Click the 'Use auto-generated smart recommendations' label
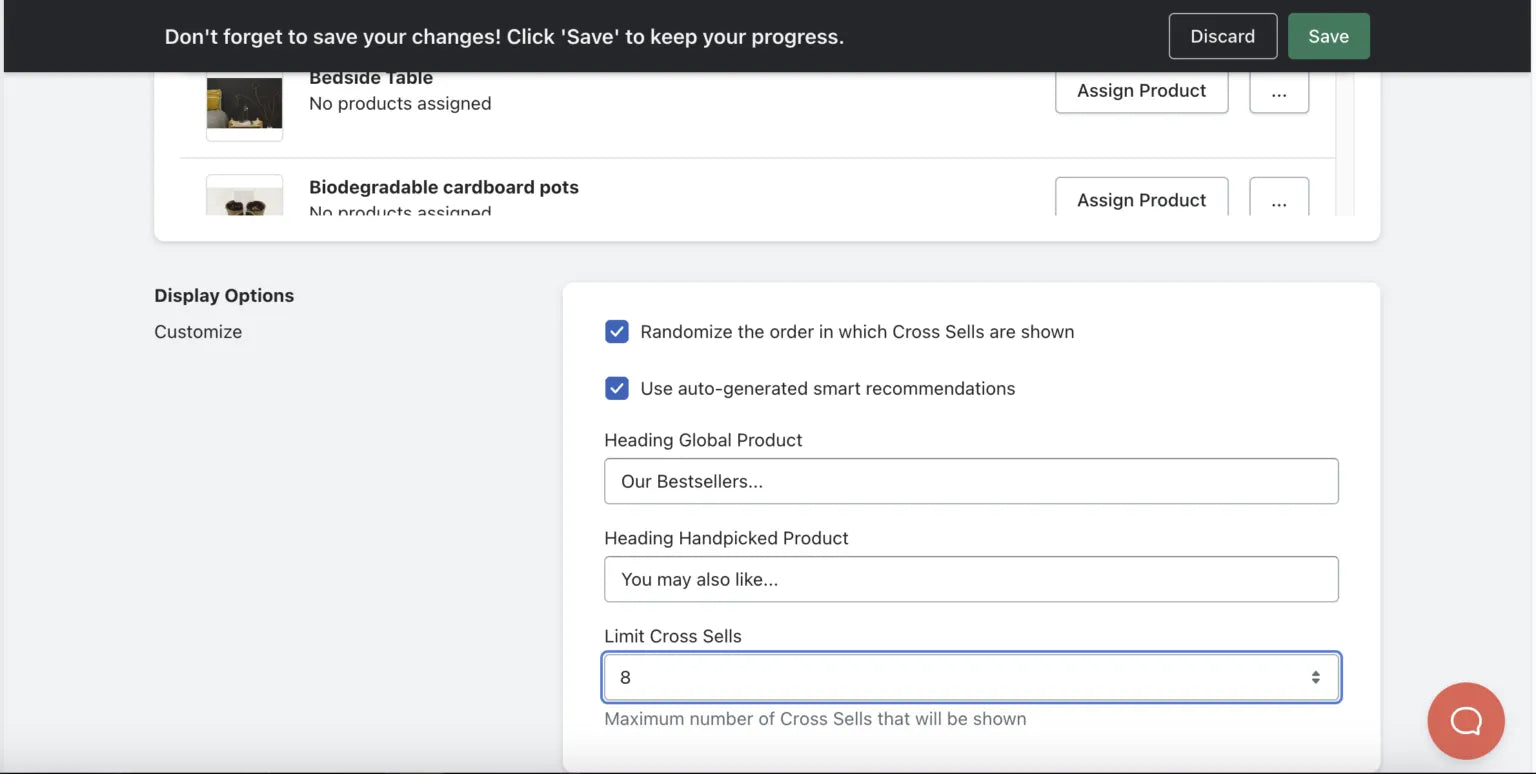Screen dimensions: 1536x774 827,389
